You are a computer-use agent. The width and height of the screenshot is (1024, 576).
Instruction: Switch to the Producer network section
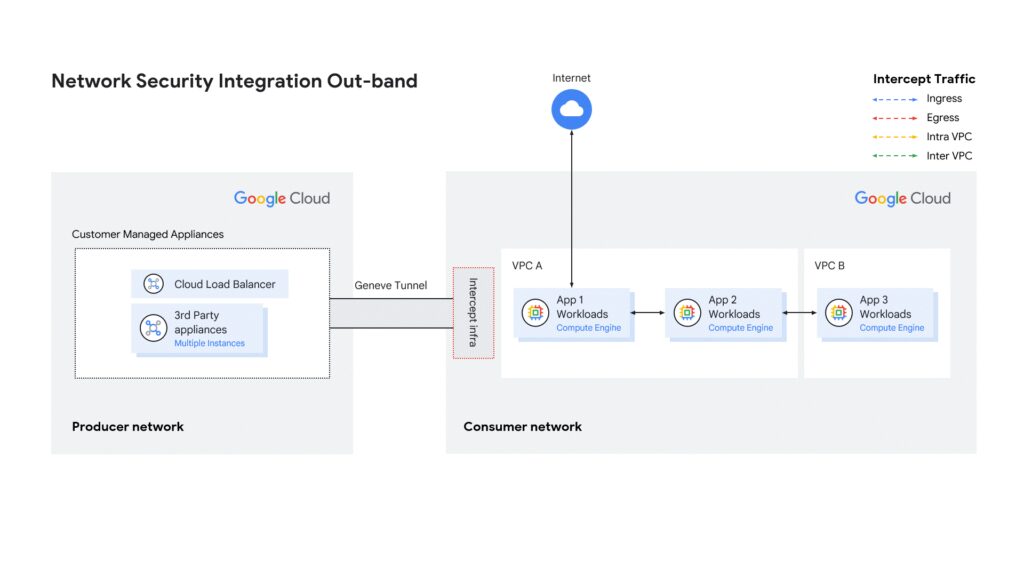127,426
